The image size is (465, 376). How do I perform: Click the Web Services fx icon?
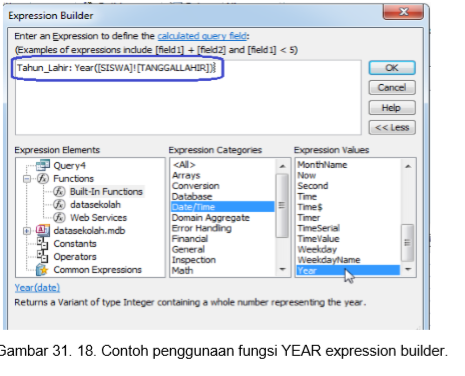pyautogui.click(x=59, y=217)
